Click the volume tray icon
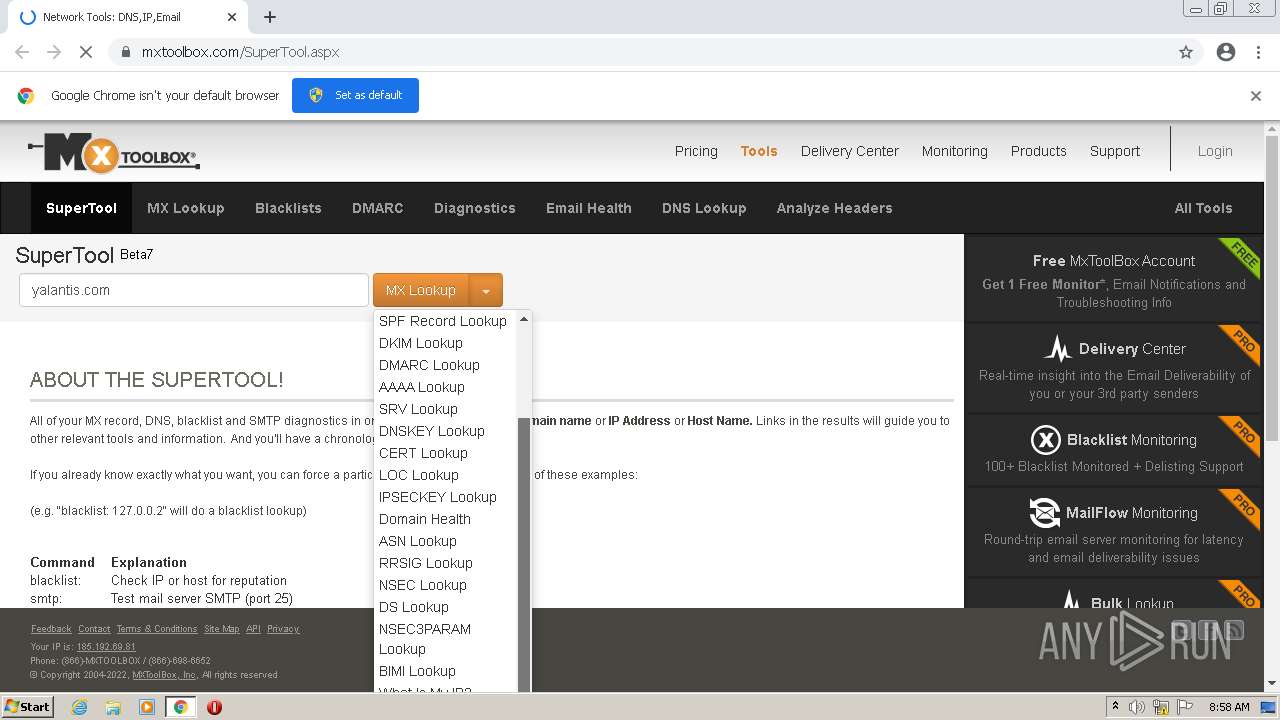 [1136, 707]
